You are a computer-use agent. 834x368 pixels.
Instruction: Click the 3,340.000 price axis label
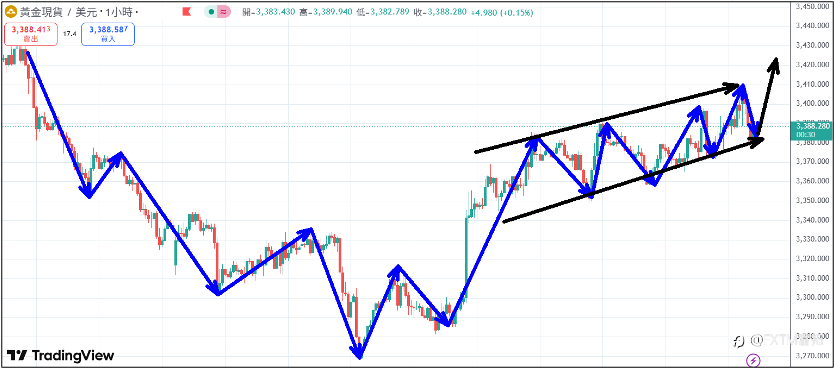[x=813, y=220]
